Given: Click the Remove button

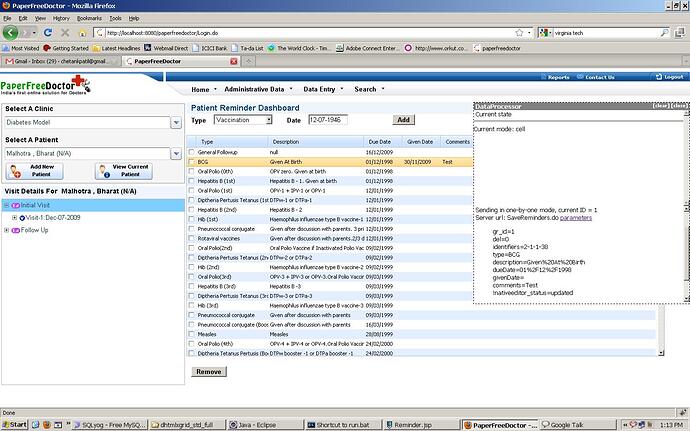Looking at the screenshot, I should point(209,372).
